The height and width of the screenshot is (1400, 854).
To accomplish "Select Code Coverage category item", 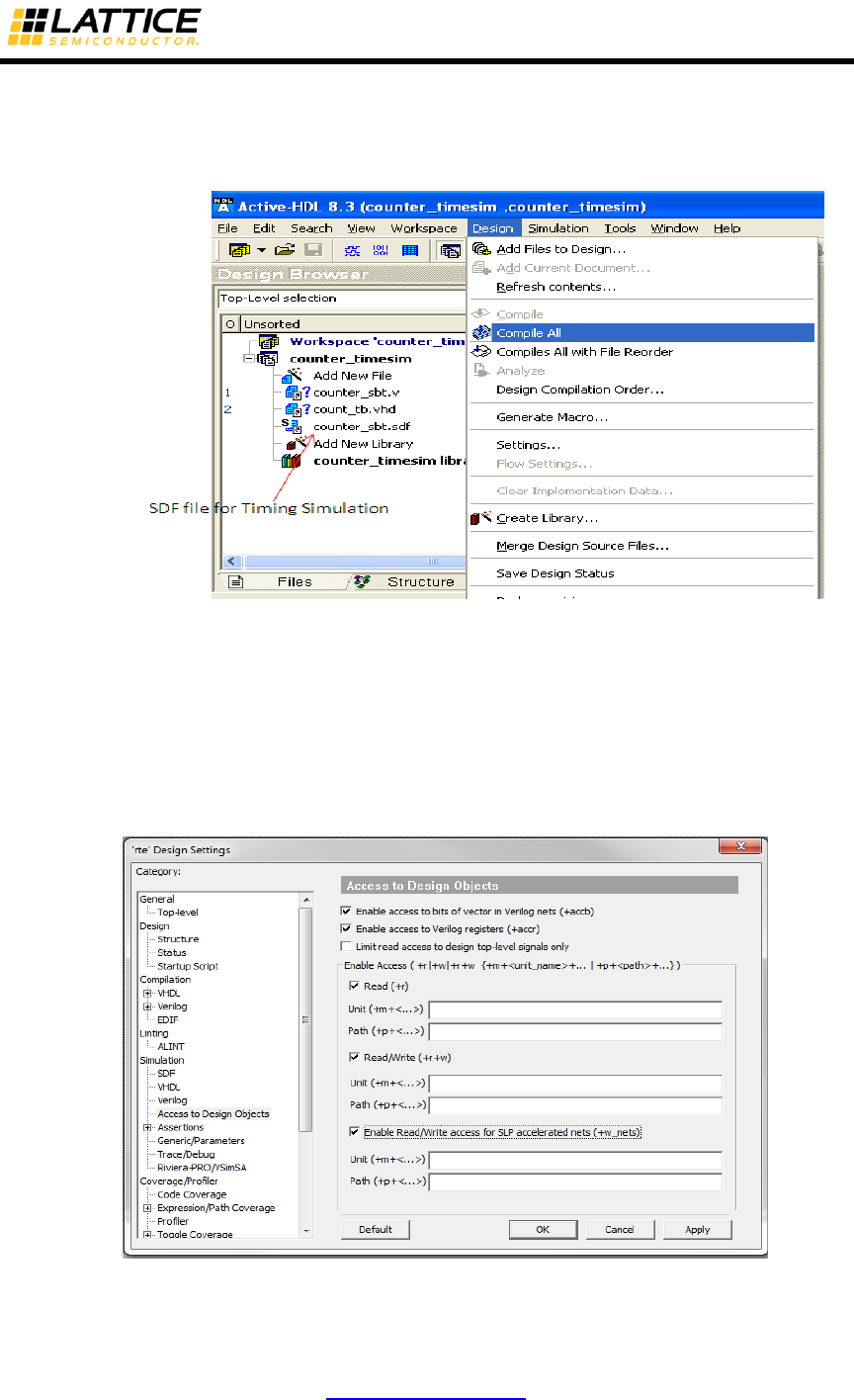I will 192,1194.
